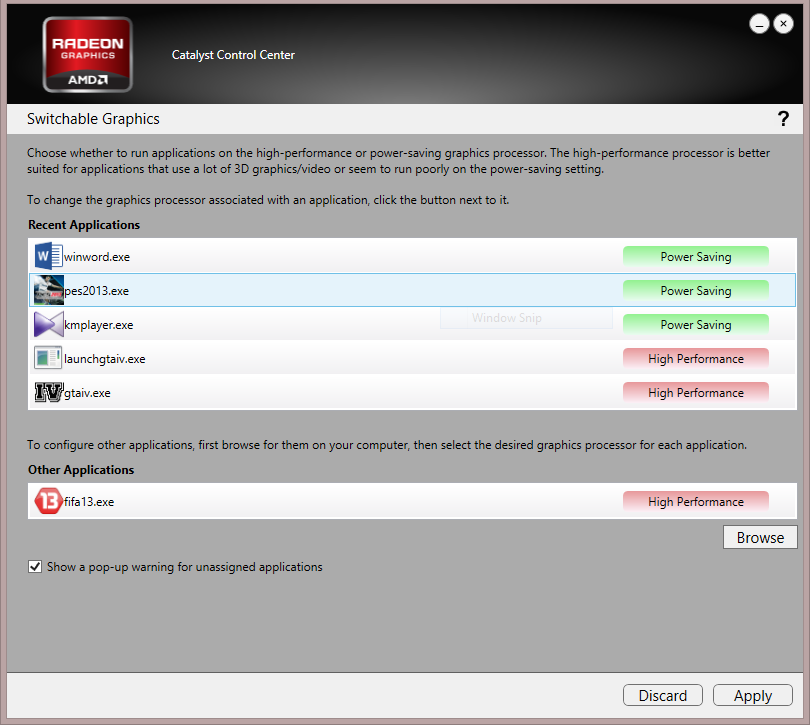Viewport: 810px width, 725px height.
Task: Uncheck the pop-up warning for unassigned applications checkbox
Action: [x=36, y=567]
